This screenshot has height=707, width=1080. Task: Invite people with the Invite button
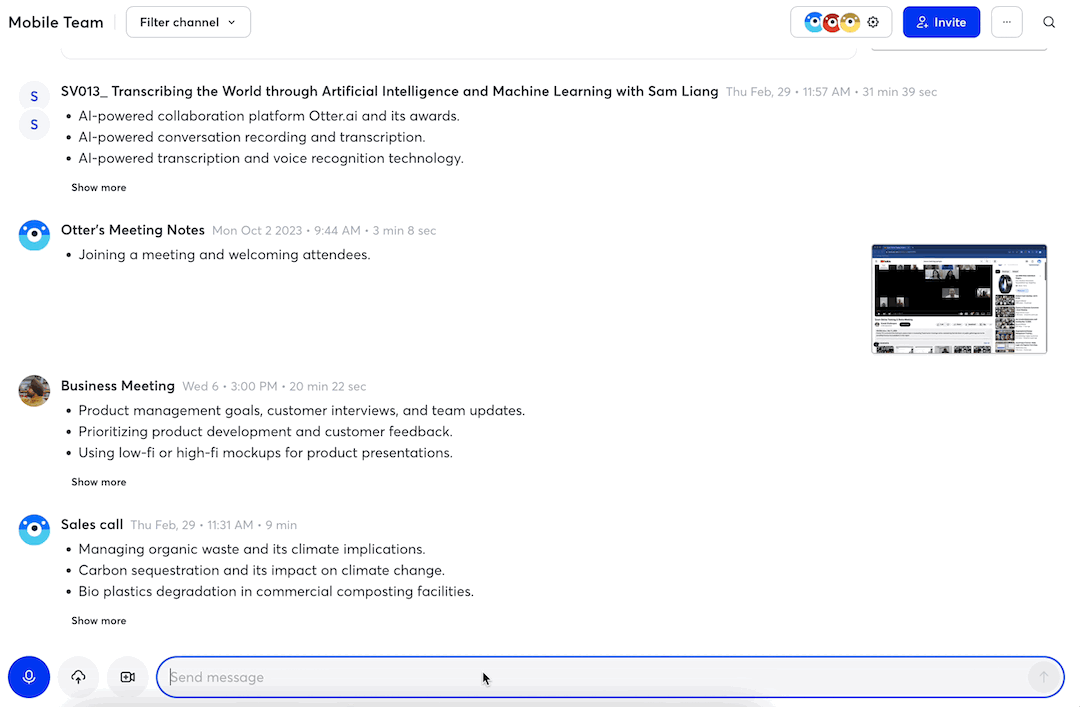click(941, 22)
